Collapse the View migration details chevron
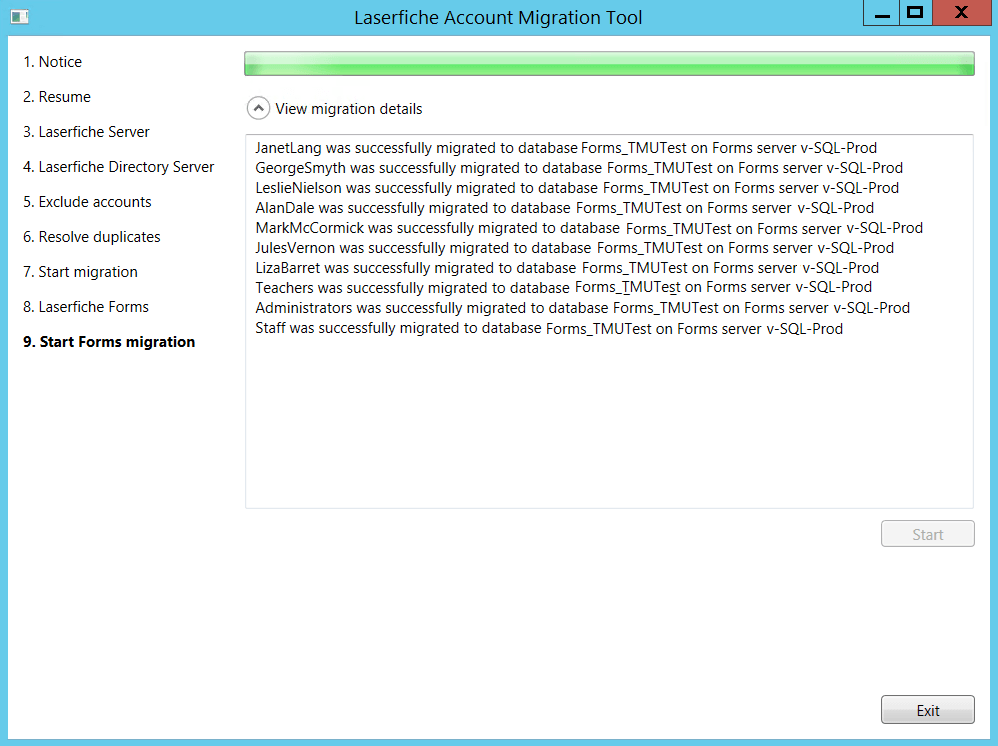 point(258,109)
